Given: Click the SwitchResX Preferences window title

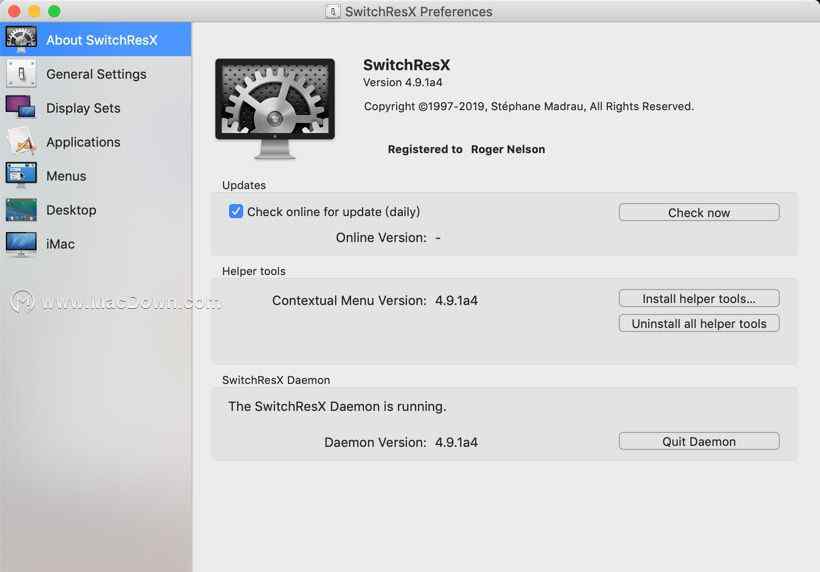Looking at the screenshot, I should coord(418,12).
